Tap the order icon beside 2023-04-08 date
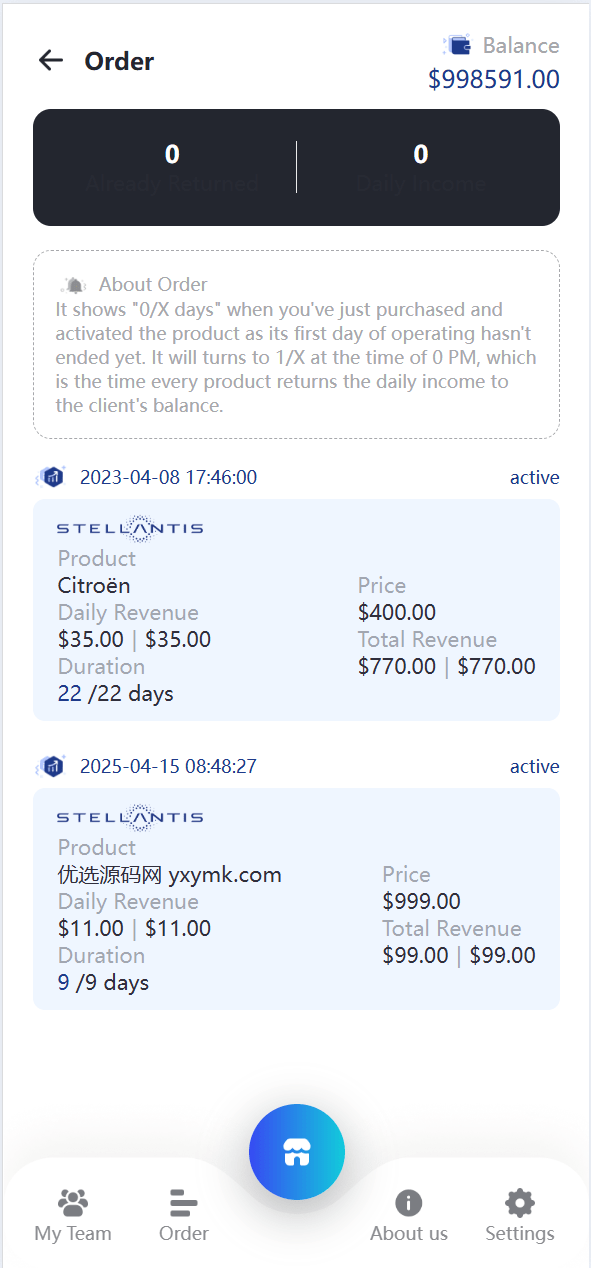This screenshot has width=591, height=1268. tap(51, 477)
